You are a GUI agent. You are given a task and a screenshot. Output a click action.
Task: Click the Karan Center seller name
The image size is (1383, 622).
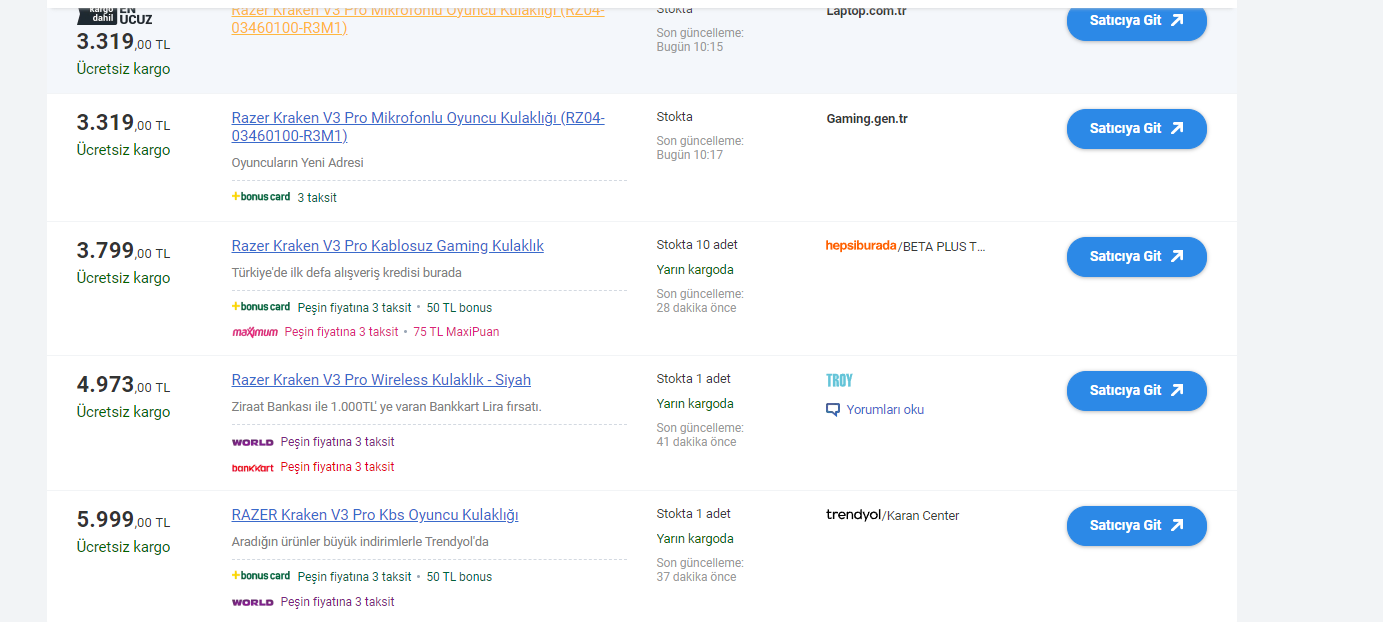click(923, 516)
